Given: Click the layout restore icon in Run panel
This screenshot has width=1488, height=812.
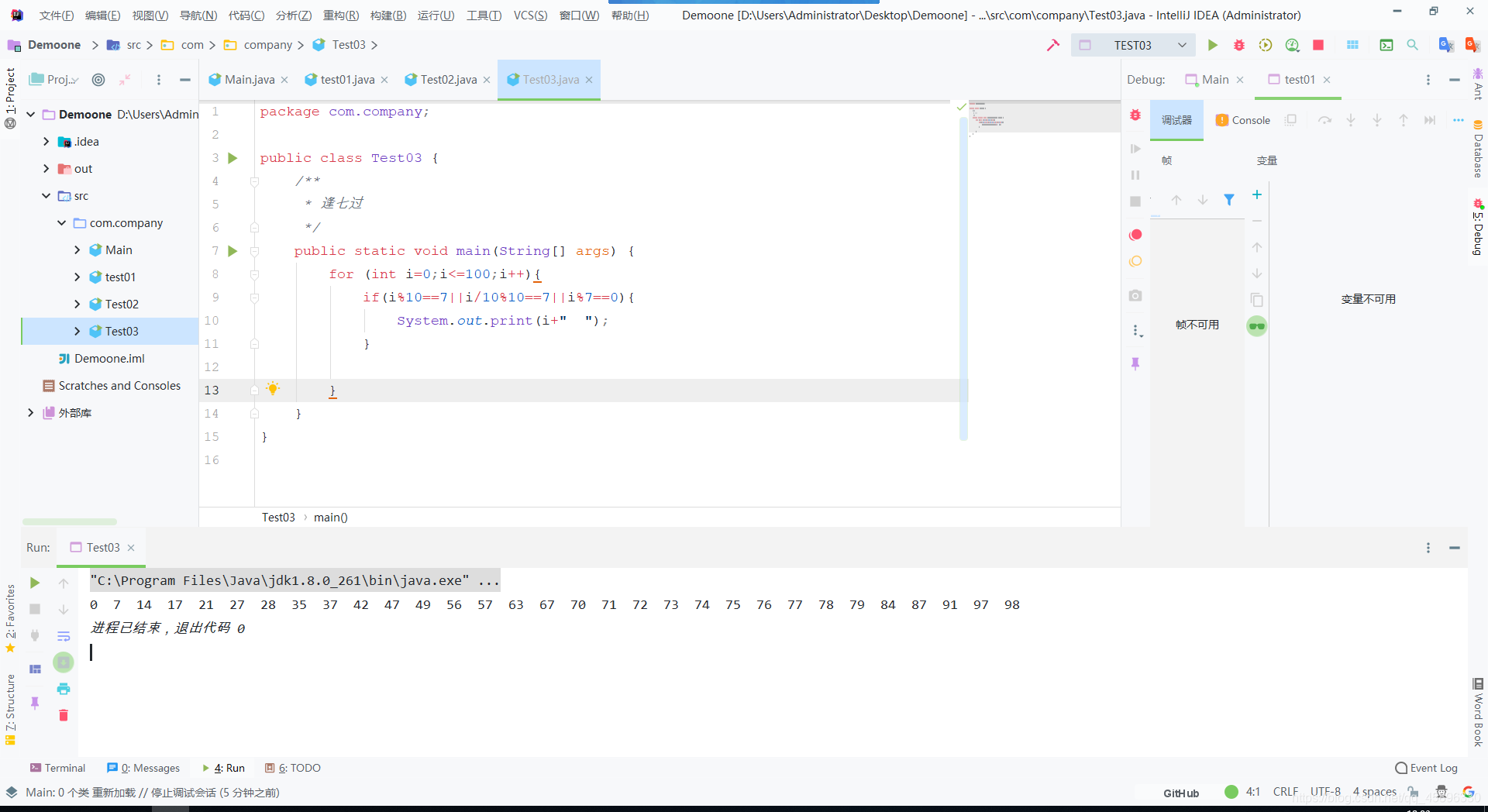Looking at the screenshot, I should tap(35, 669).
